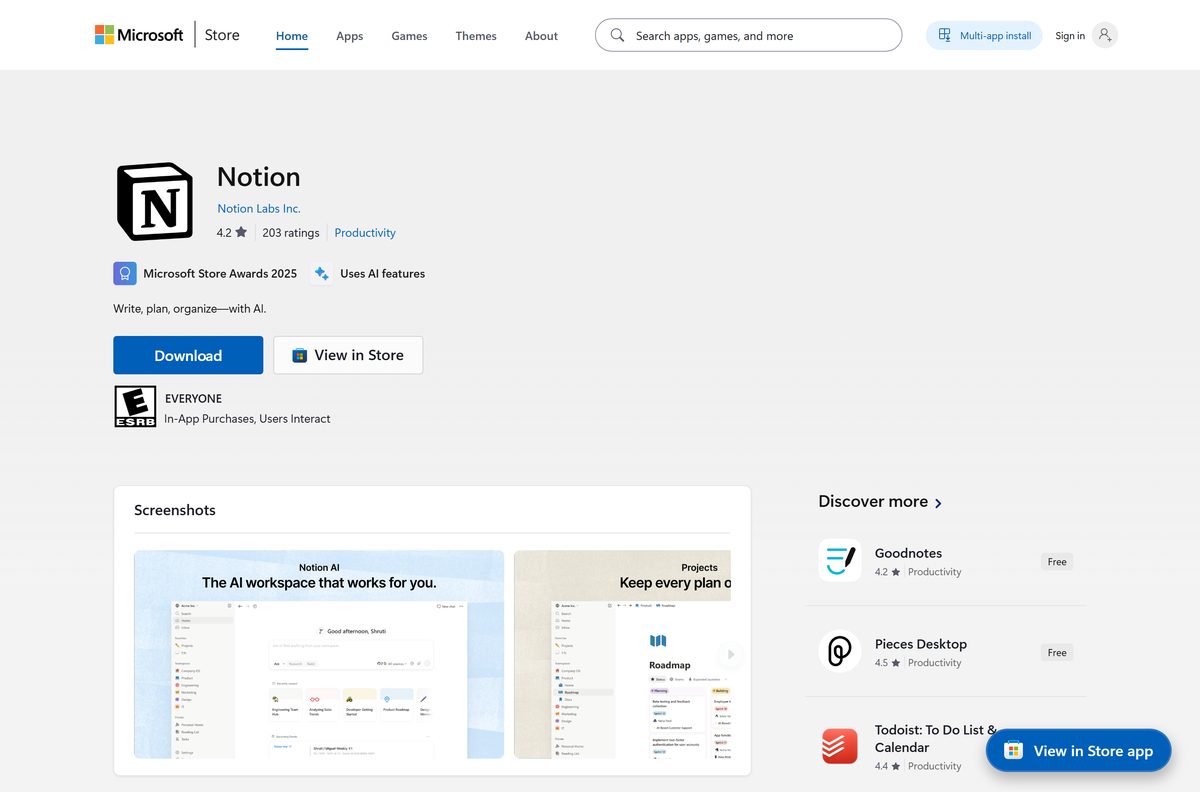
Task: Open the Goodnotes app title
Action: click(908, 553)
